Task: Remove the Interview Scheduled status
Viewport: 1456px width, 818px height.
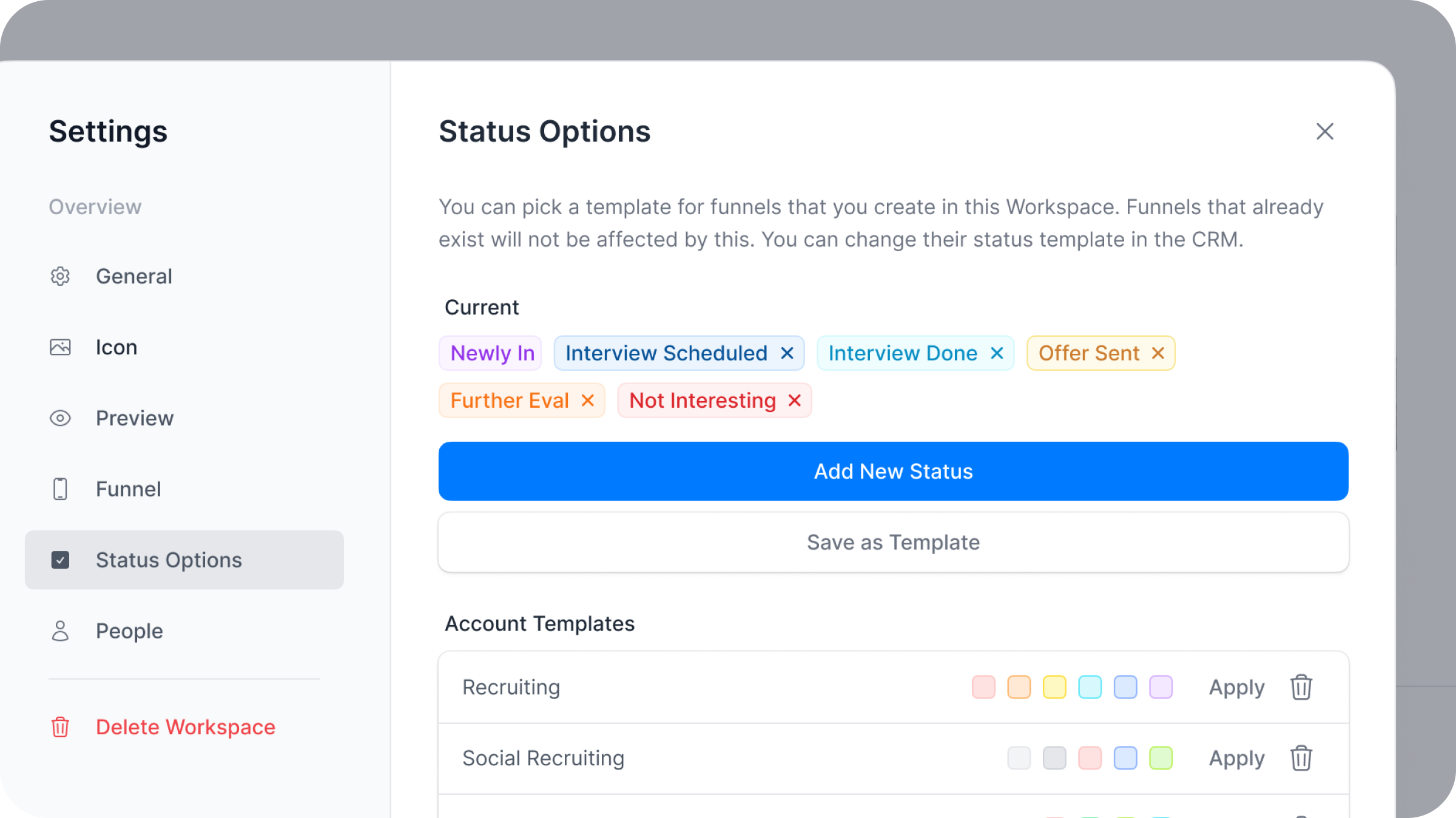Action: 787,353
